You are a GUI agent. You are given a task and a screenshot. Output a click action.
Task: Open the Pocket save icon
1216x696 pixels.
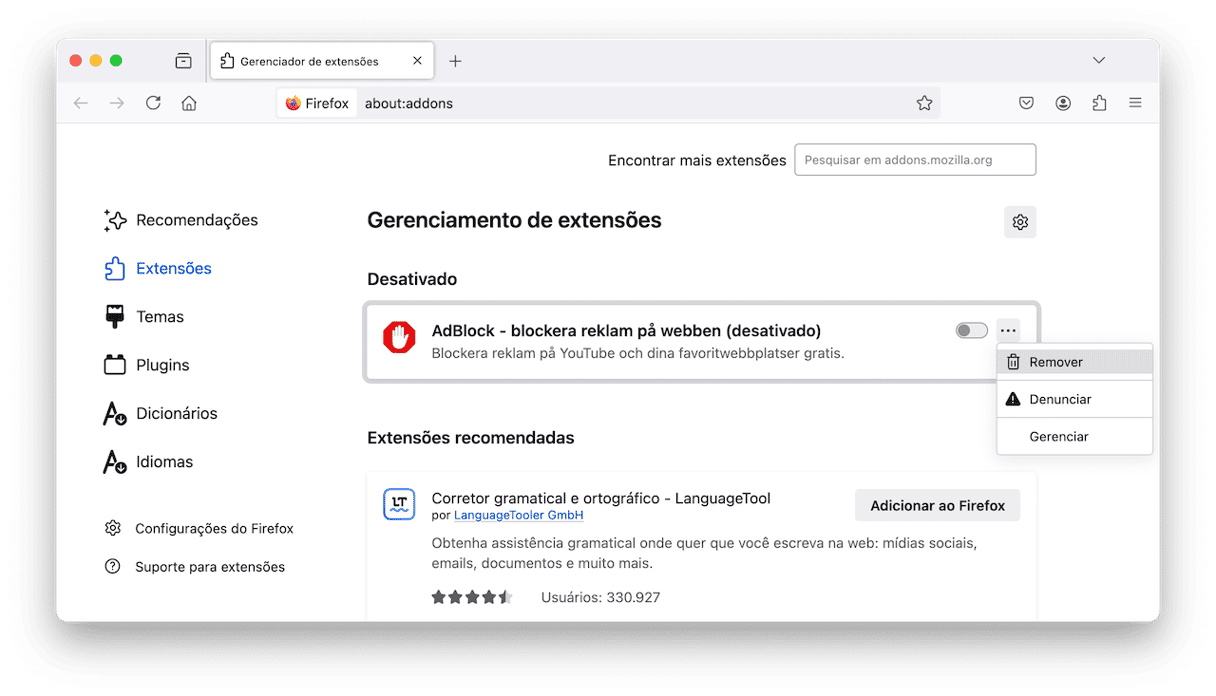(1026, 103)
